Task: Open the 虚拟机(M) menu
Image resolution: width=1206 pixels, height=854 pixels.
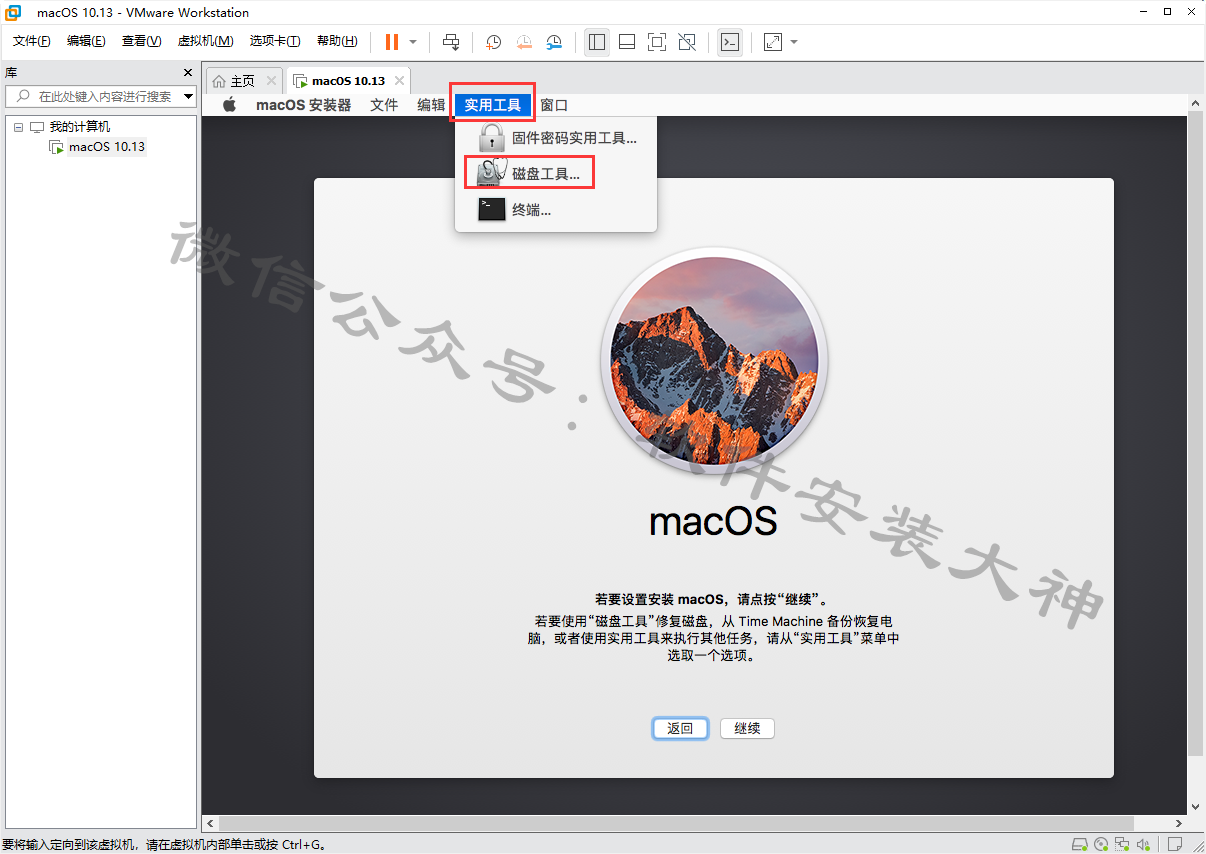Action: tap(205, 41)
